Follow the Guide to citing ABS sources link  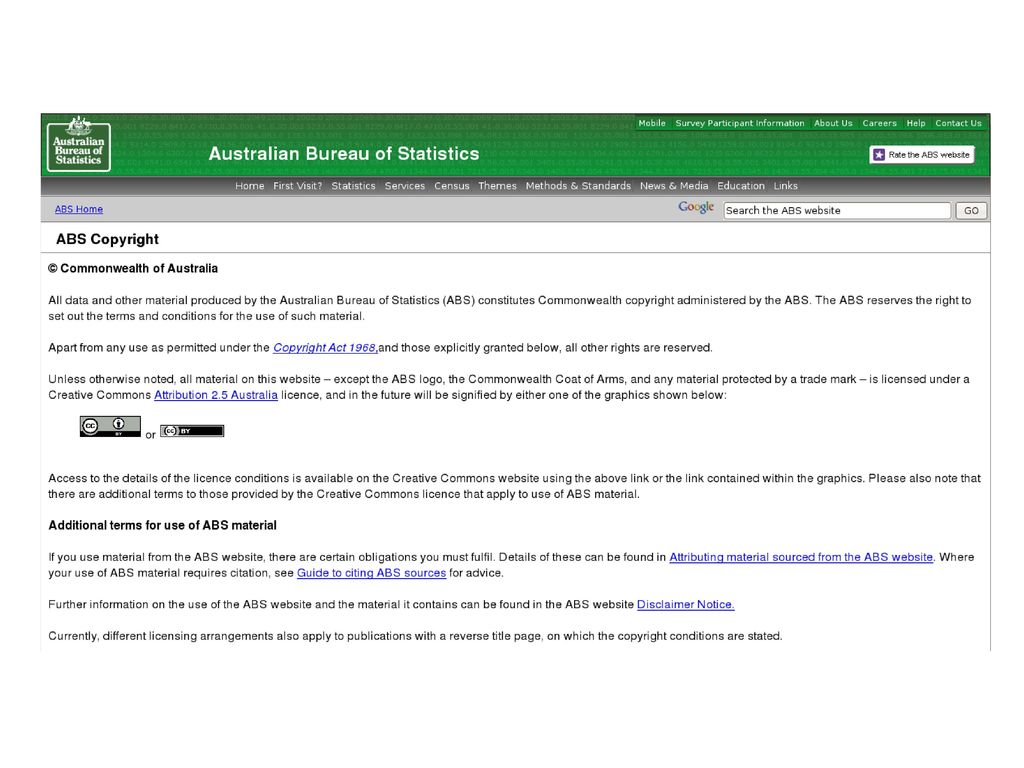tap(372, 573)
